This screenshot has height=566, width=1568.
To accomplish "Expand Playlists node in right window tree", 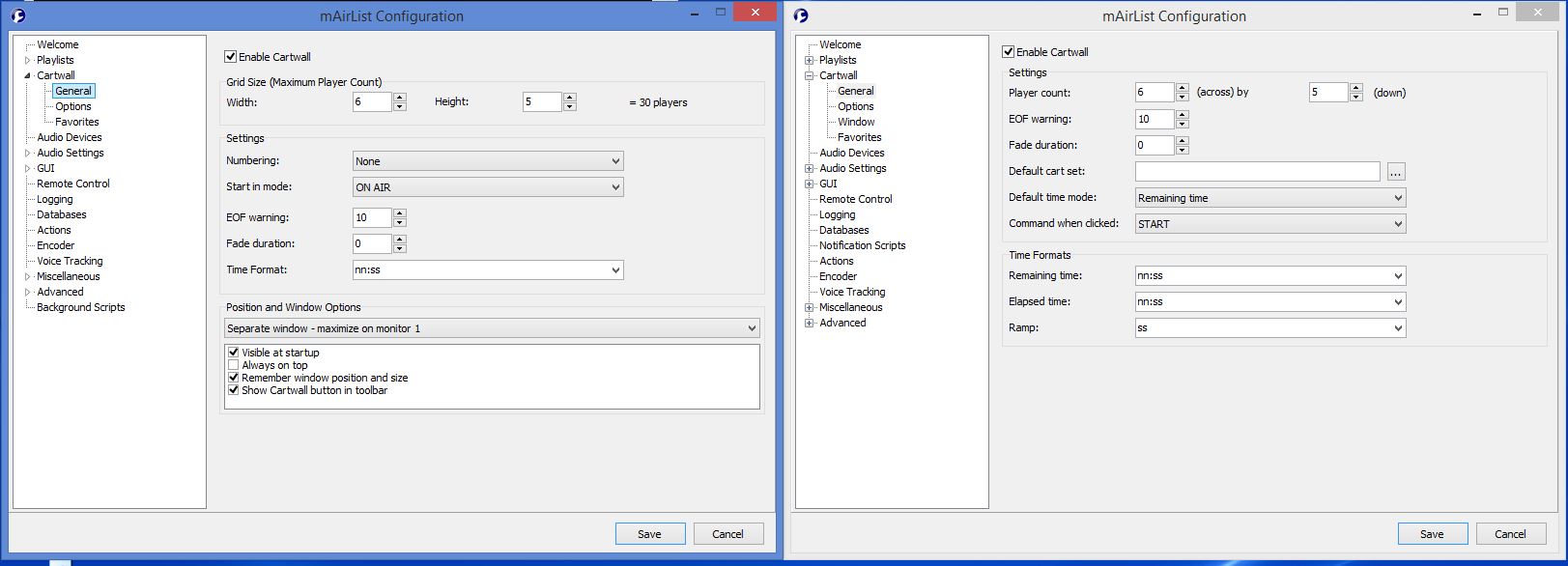I will 810,60.
